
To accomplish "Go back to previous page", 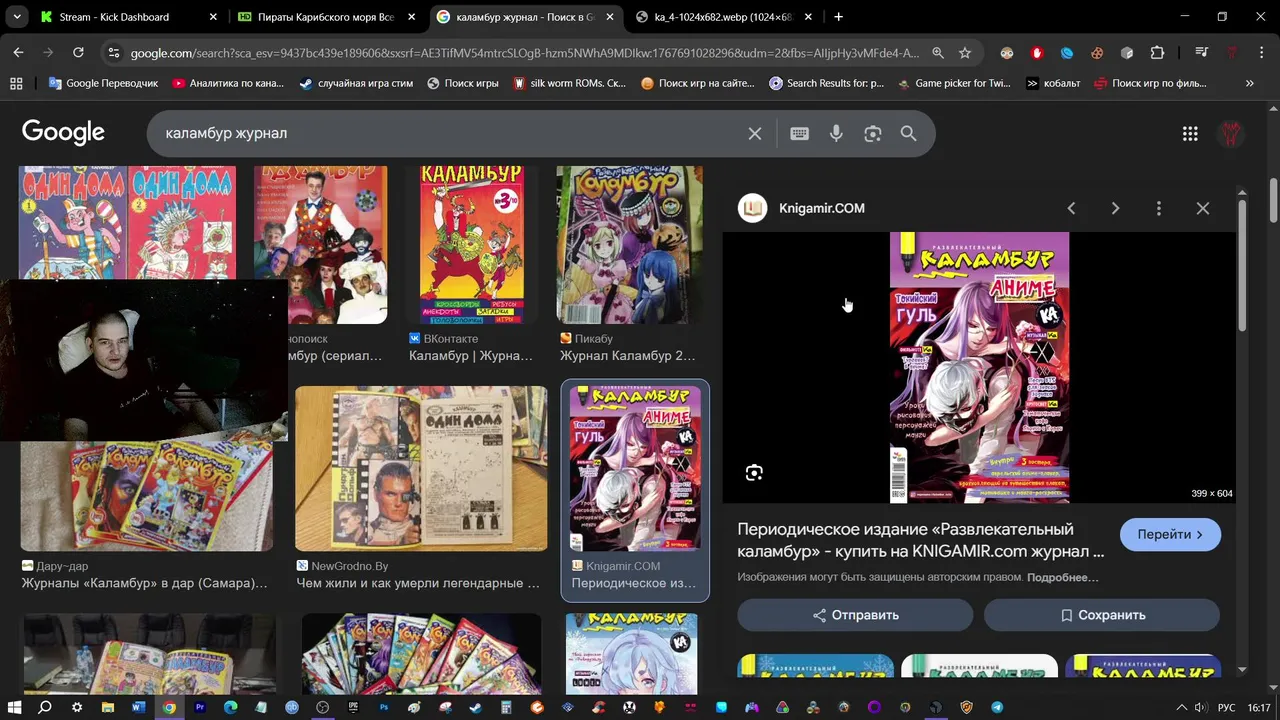I will (18, 52).
